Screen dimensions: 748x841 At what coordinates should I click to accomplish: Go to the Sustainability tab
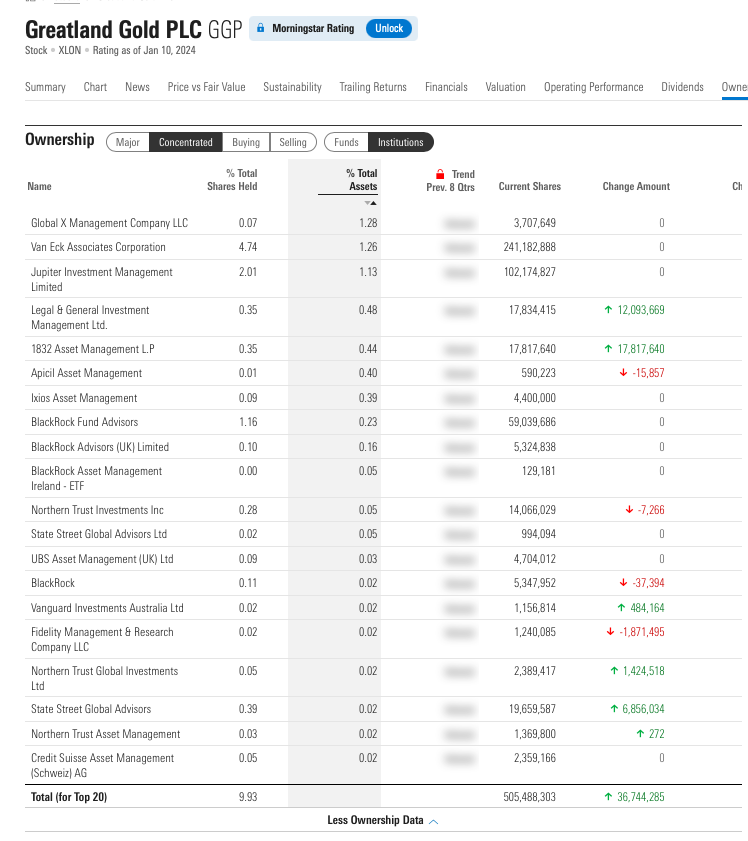pyautogui.click(x=292, y=87)
